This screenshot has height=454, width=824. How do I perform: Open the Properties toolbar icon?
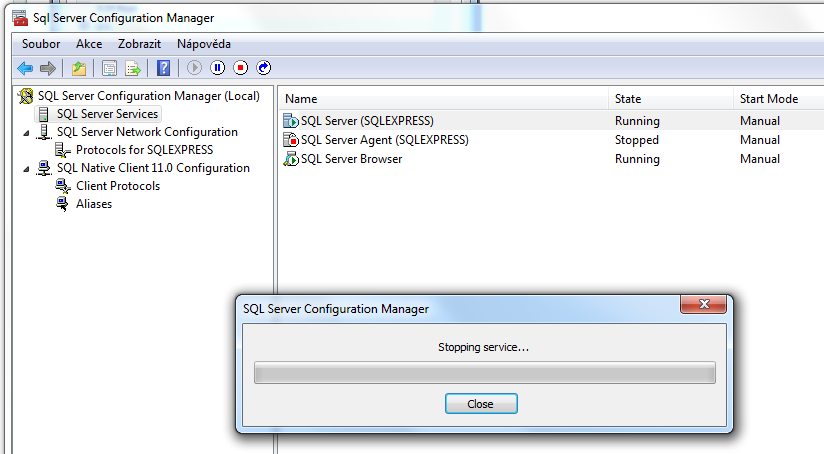[x=109, y=68]
